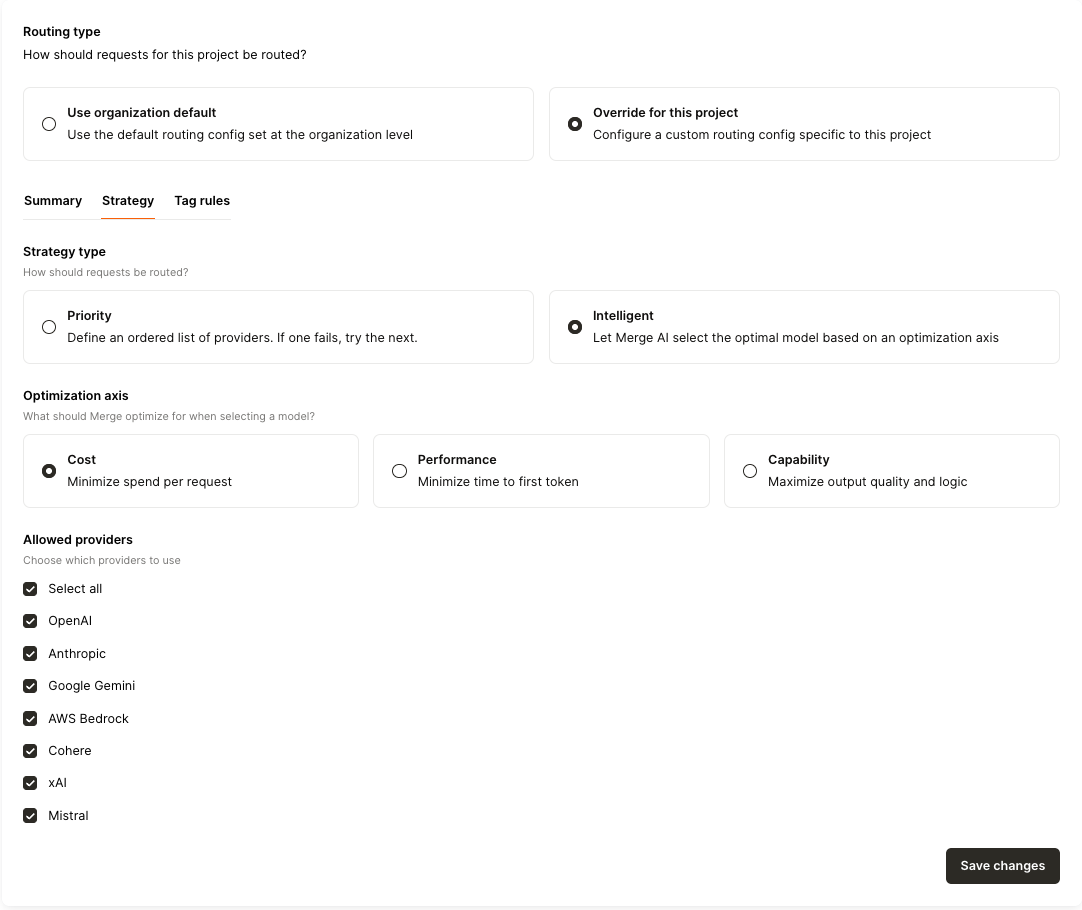Disable the Cohere provider
The image size is (1082, 910).
(30, 750)
